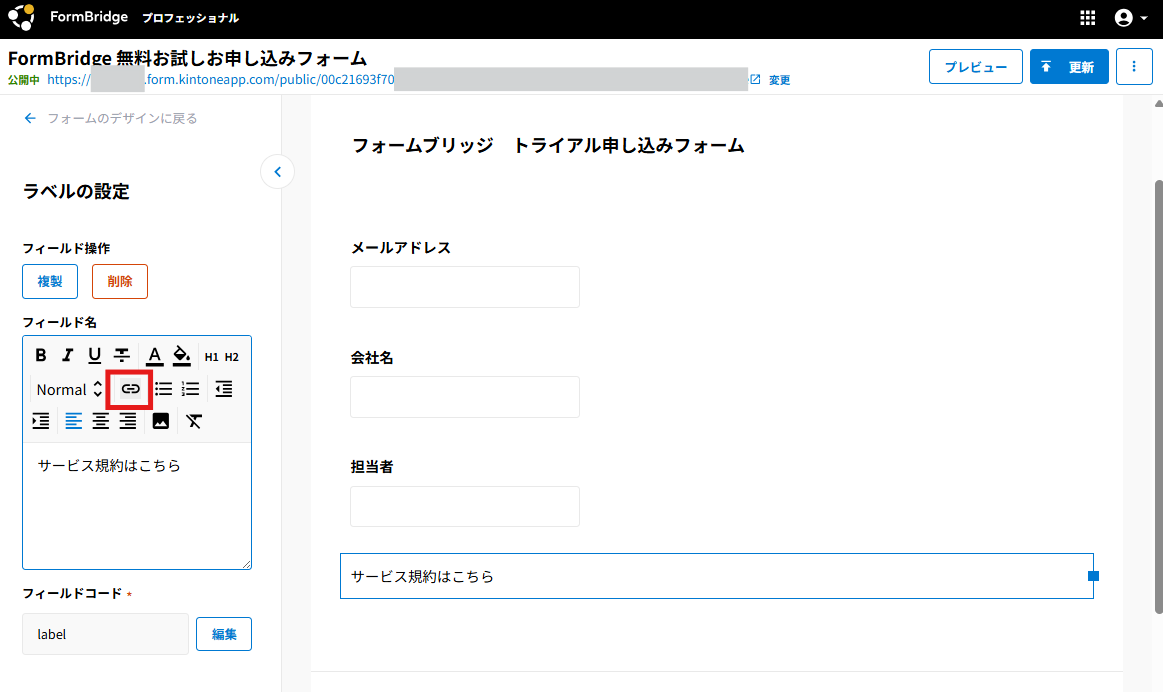Click the FormBridge logo

coord(21,17)
